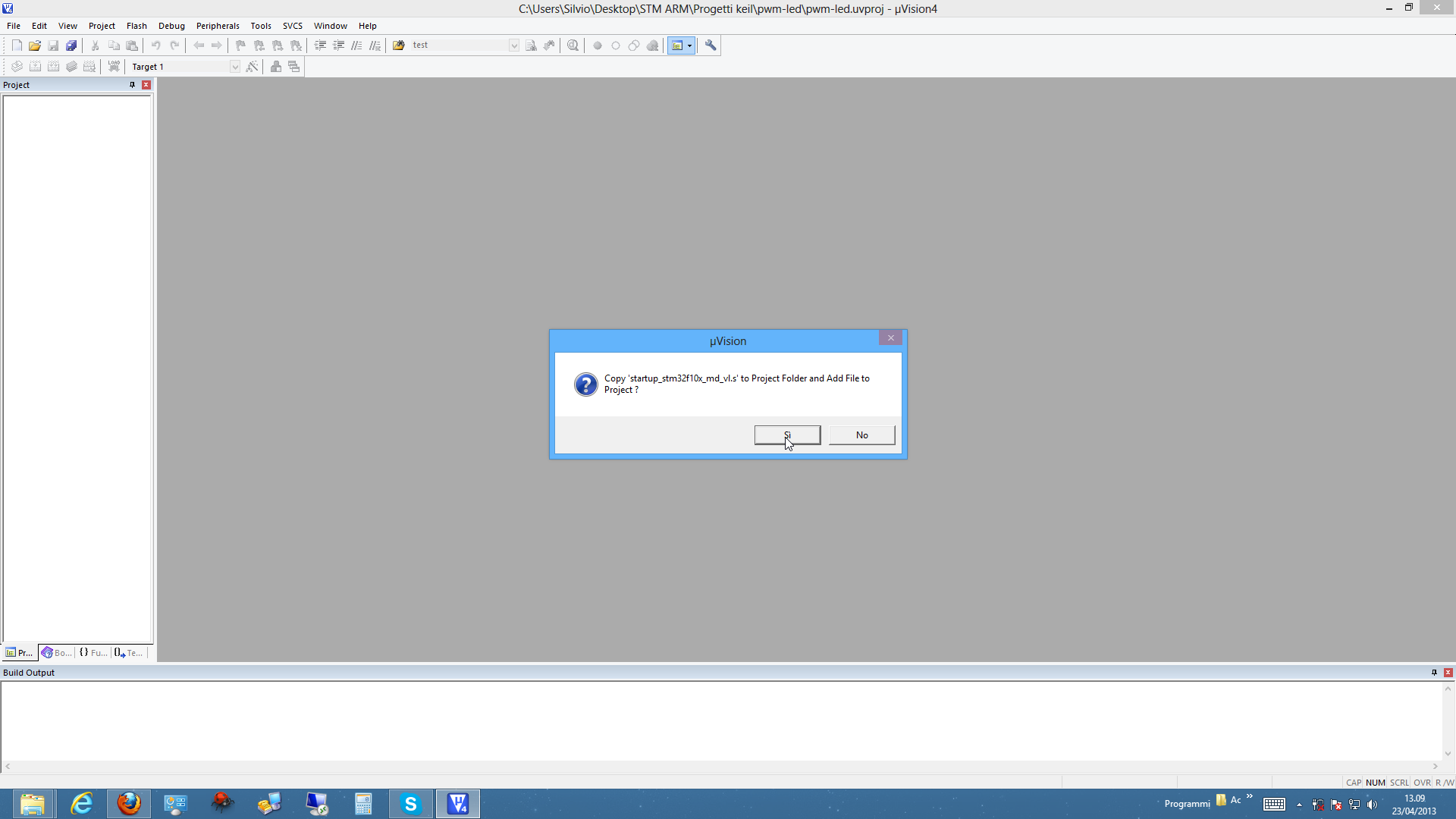Image resolution: width=1456 pixels, height=819 pixels.
Task: Click the Download LOAD icon
Action: [x=114, y=67]
